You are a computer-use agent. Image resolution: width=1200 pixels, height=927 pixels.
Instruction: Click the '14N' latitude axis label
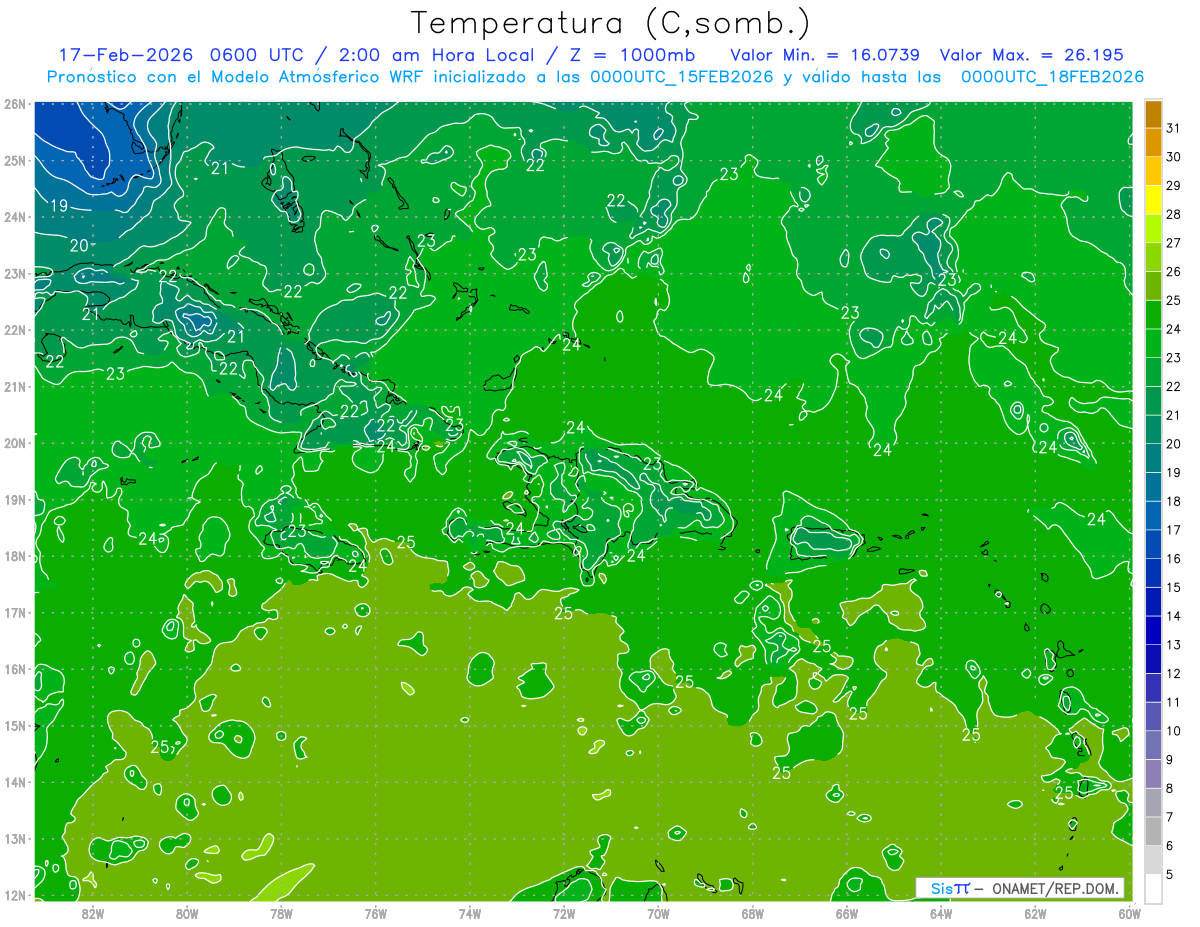[x=14, y=782]
